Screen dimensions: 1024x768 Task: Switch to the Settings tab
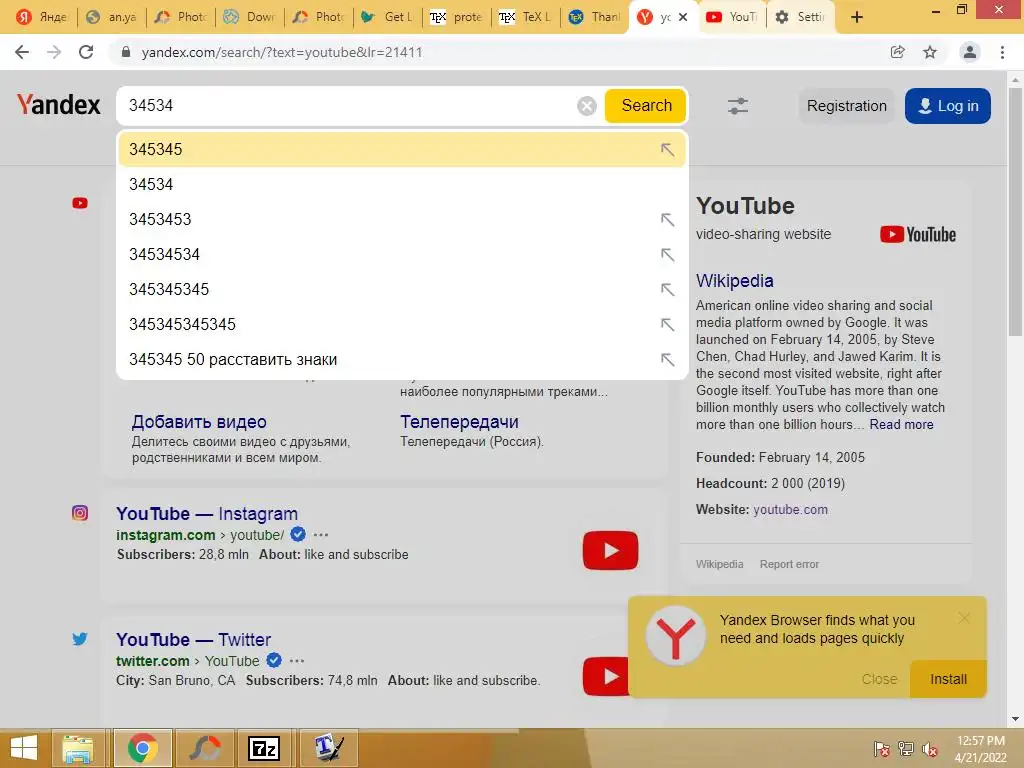coord(801,17)
